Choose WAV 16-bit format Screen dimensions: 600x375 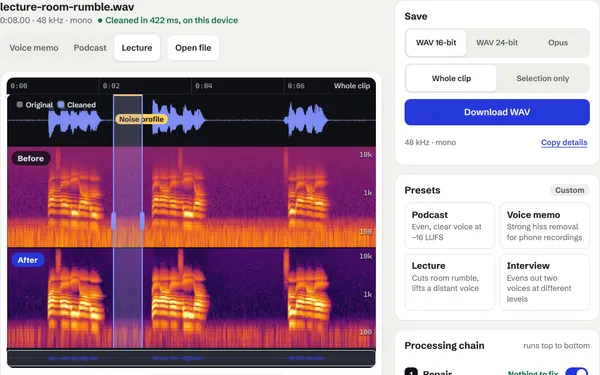pos(436,43)
